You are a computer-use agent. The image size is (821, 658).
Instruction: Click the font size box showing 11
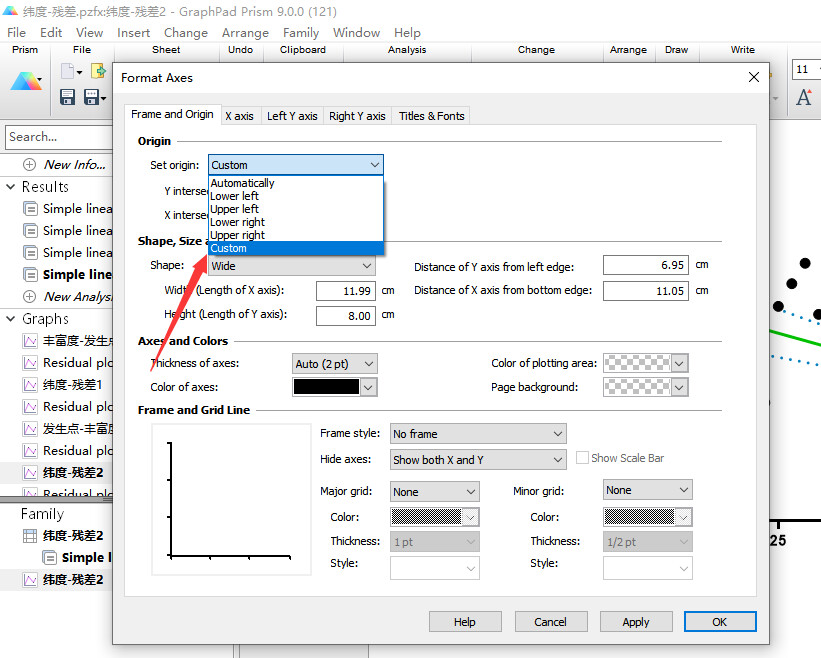805,69
